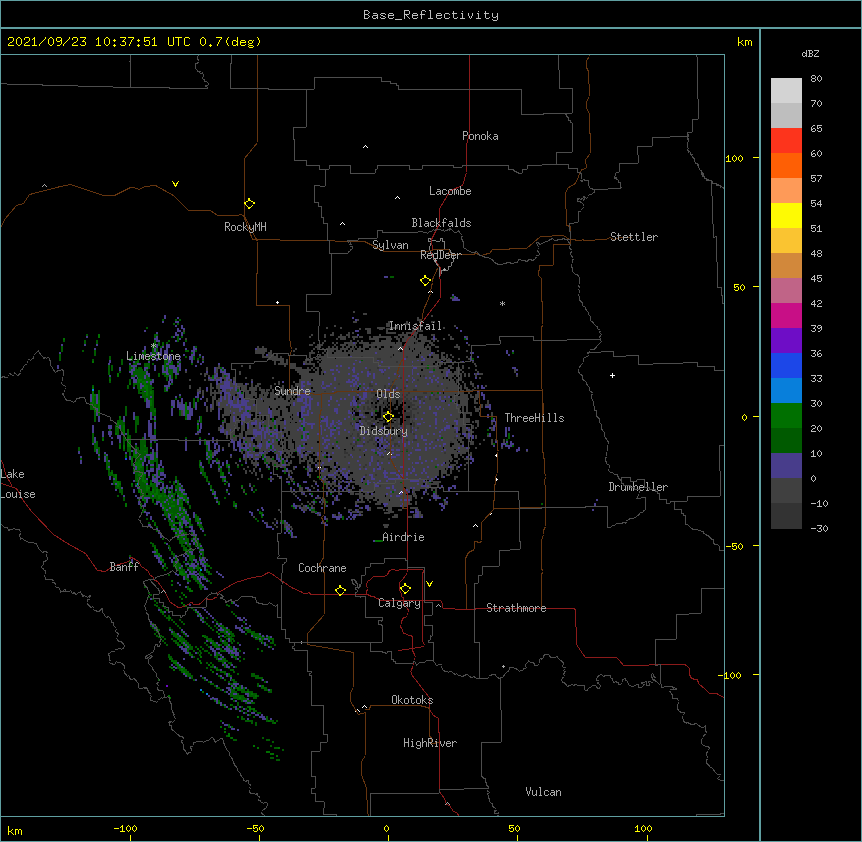Click the Airdrie label
Viewport: 862px width, 842px height.
(x=403, y=537)
